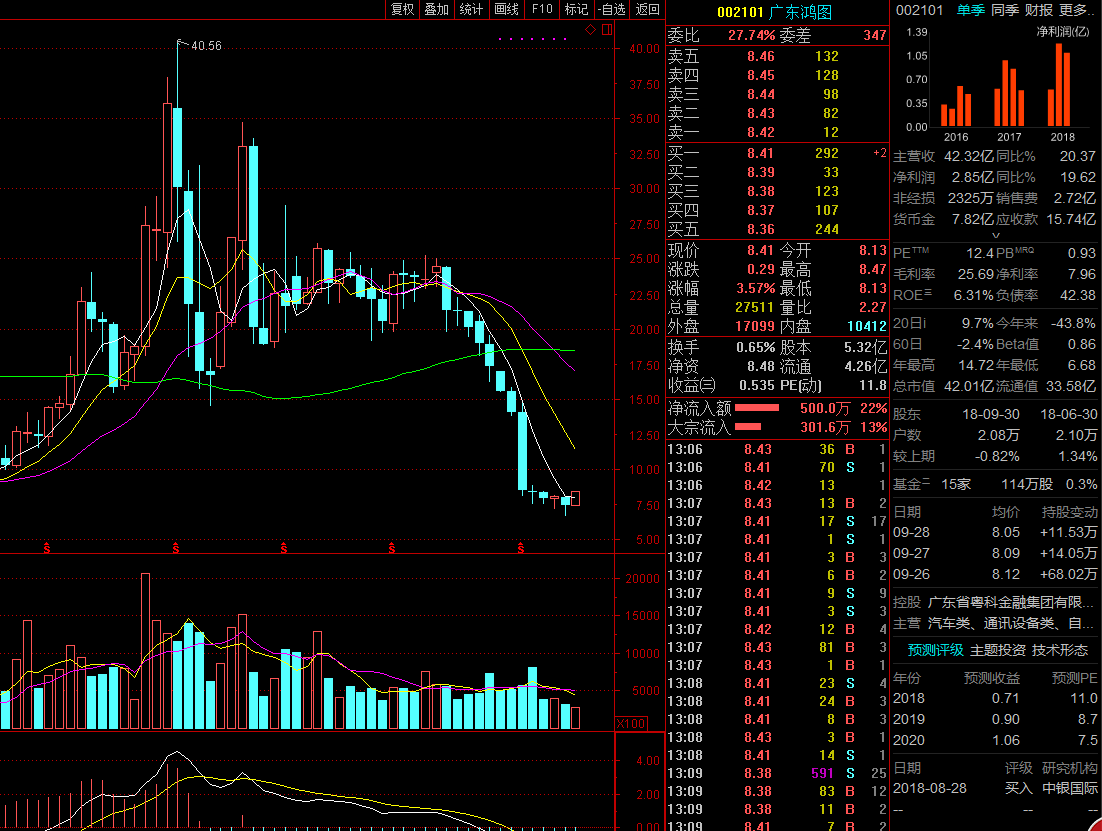Toggle 复权 price adjustment
Screen dimensions: 1102x831
402,9
